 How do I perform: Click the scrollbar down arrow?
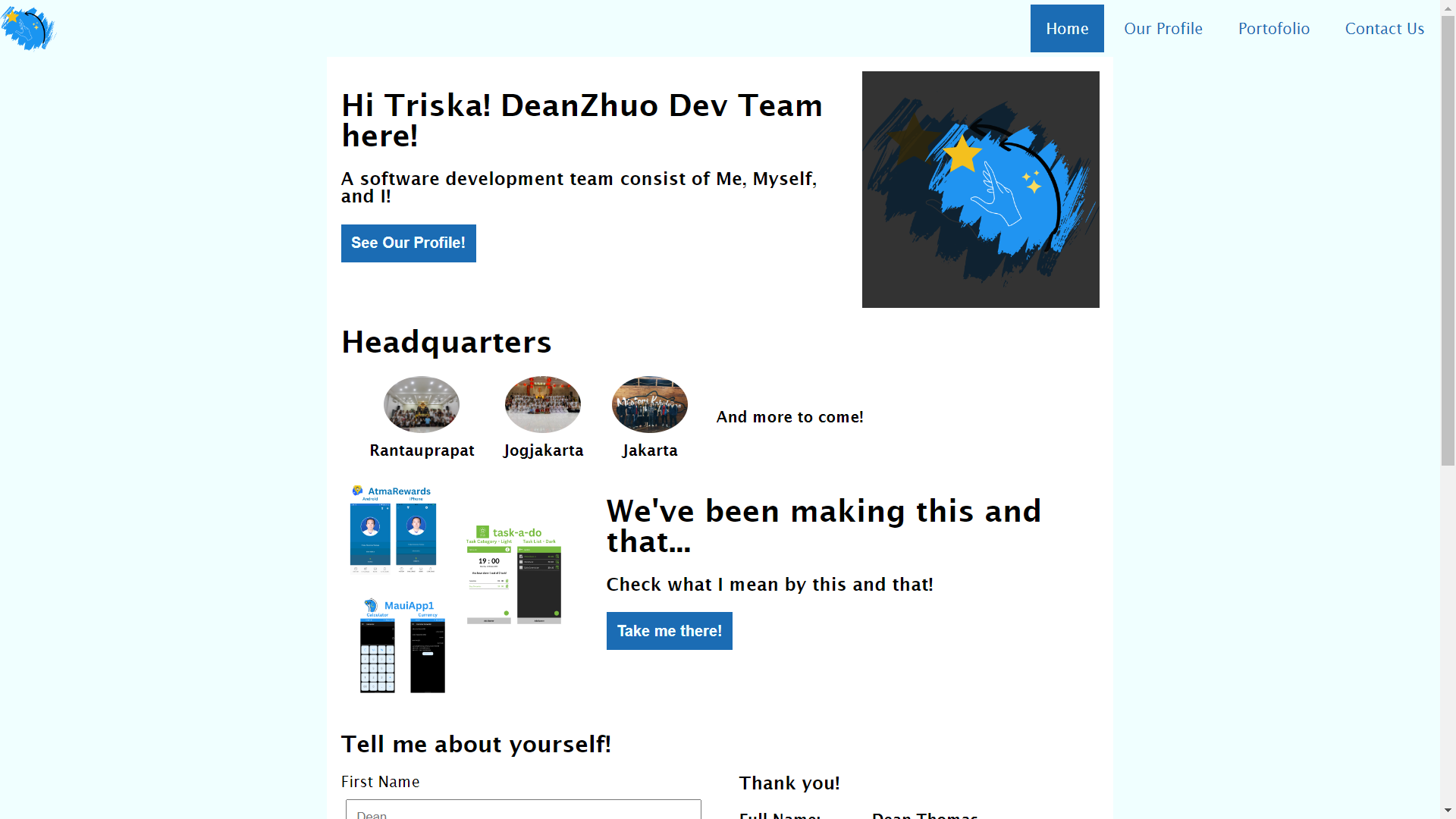(1448, 811)
